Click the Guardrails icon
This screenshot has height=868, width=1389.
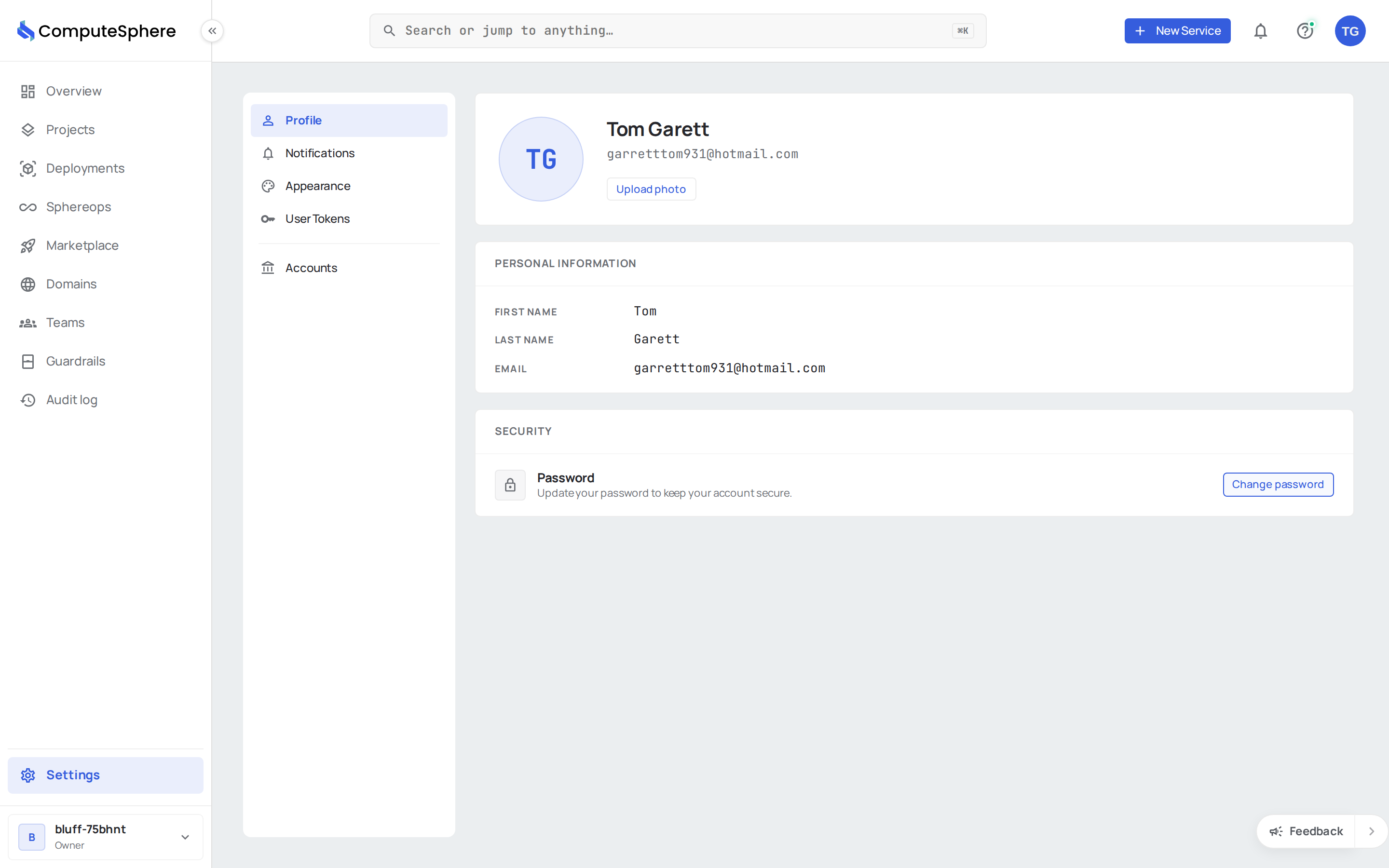pyautogui.click(x=27, y=361)
